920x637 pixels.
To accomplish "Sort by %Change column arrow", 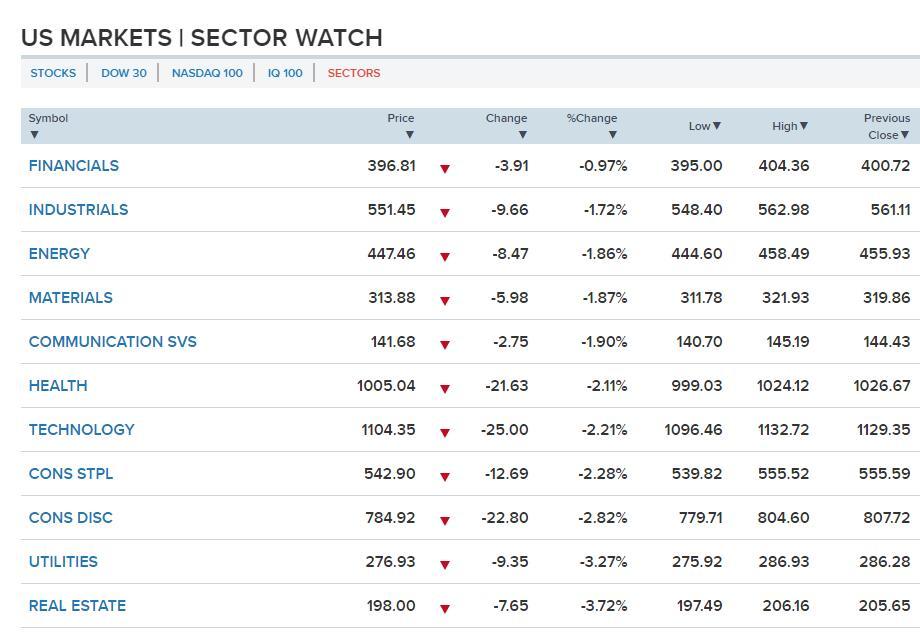I will click(x=612, y=135).
